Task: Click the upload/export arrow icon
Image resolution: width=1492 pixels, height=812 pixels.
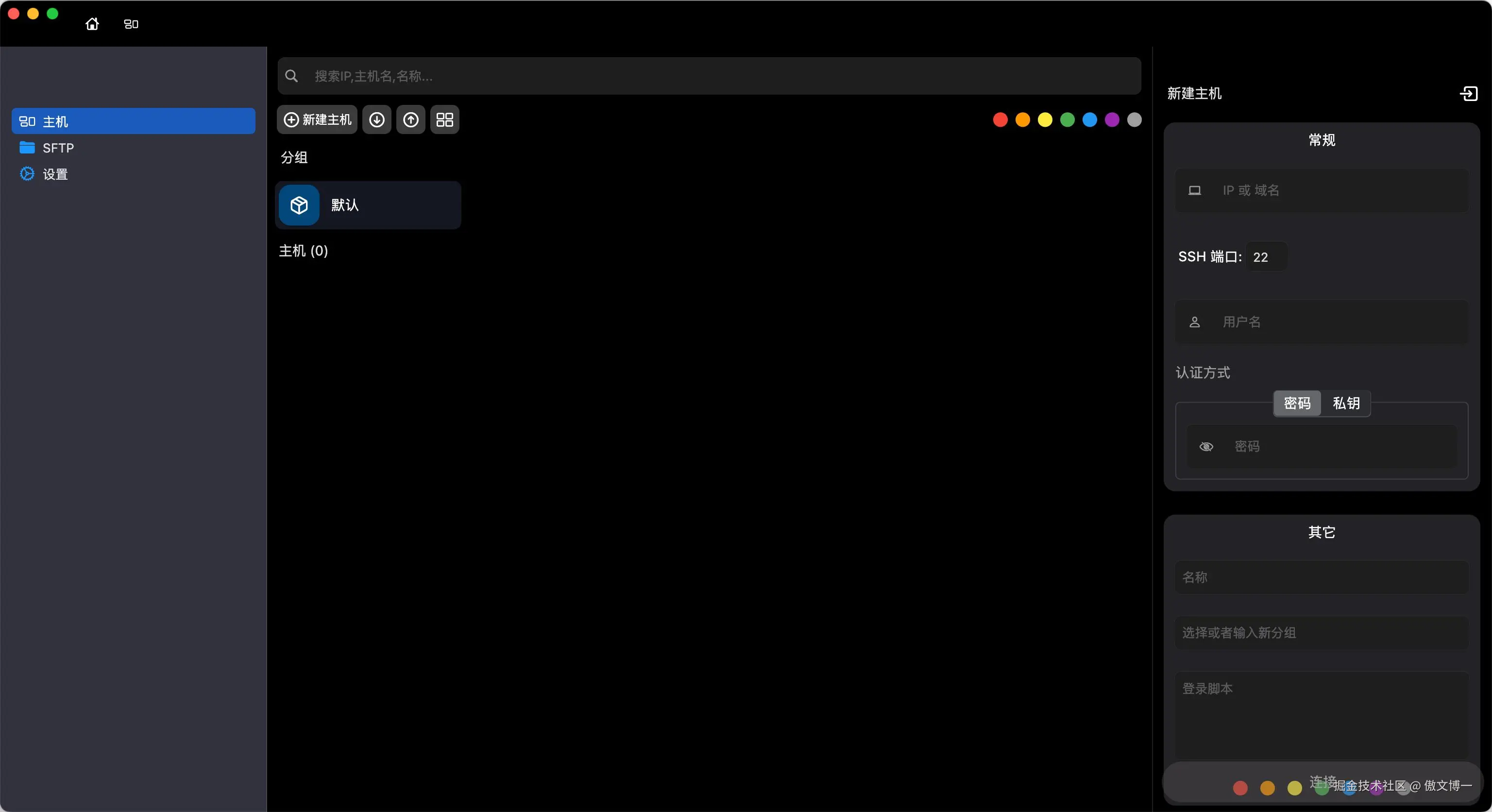Action: tap(411, 120)
